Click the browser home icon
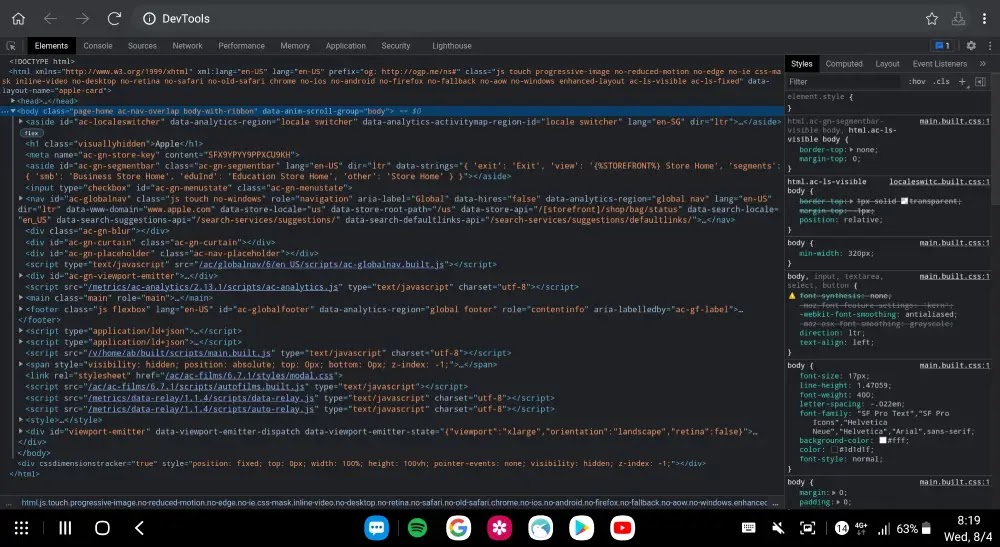The height and width of the screenshot is (547, 1000). [x=18, y=18]
